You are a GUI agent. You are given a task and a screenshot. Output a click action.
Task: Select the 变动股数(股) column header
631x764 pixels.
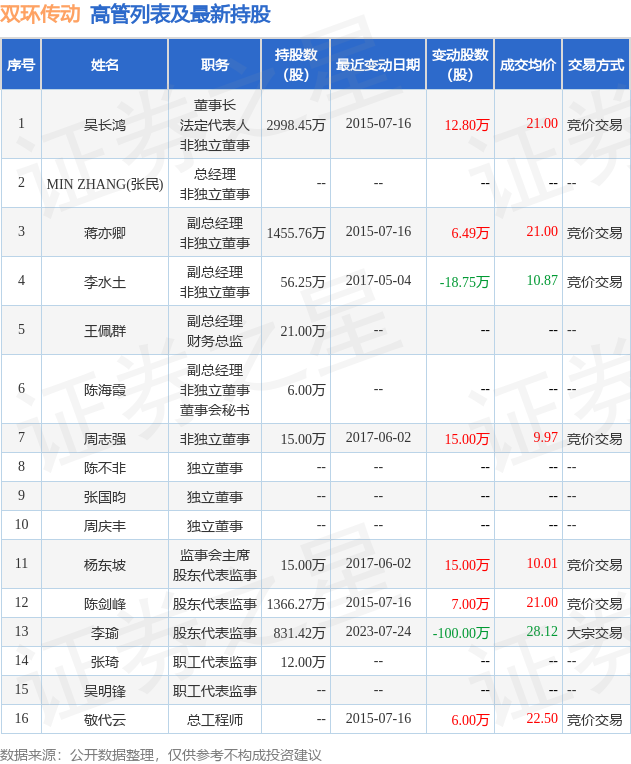tap(460, 65)
